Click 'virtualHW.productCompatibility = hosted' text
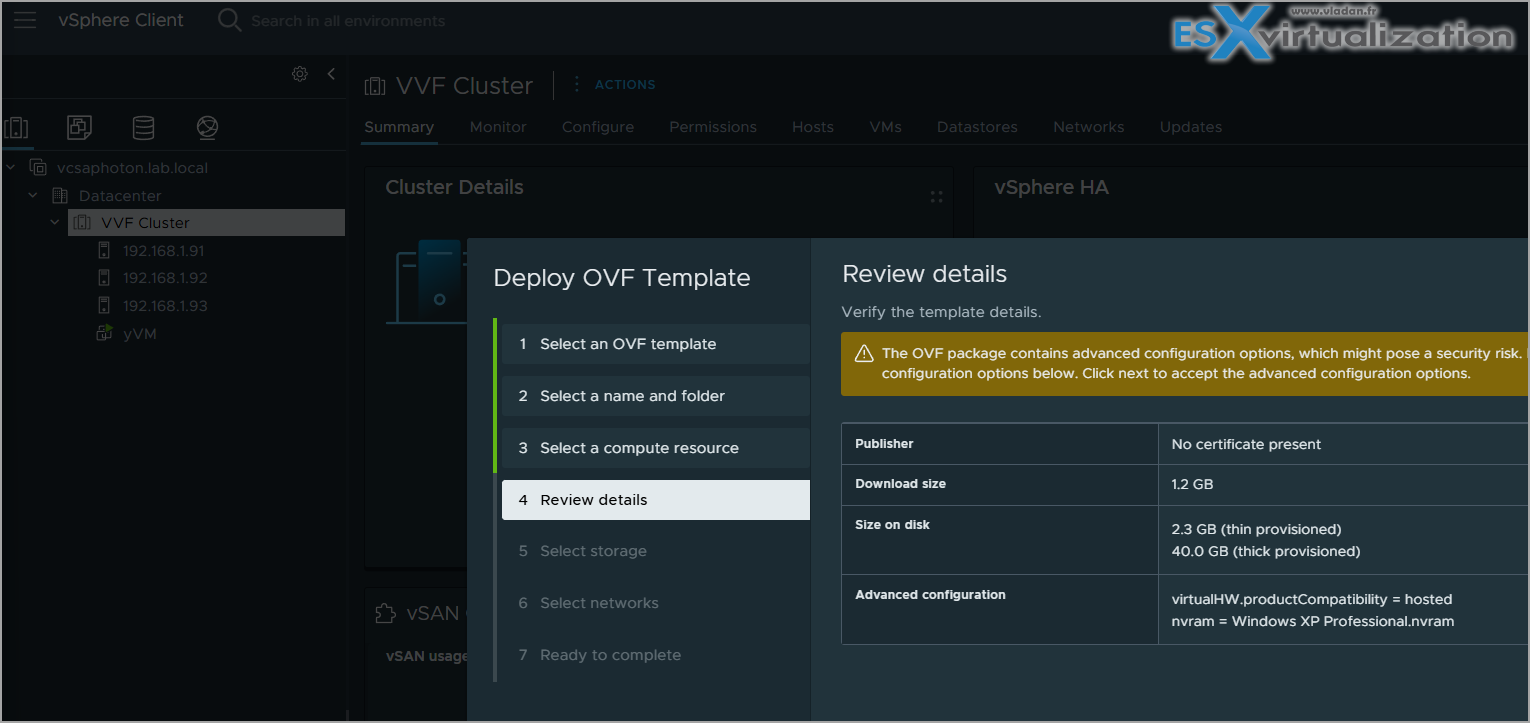The width and height of the screenshot is (1530, 723). [1312, 599]
